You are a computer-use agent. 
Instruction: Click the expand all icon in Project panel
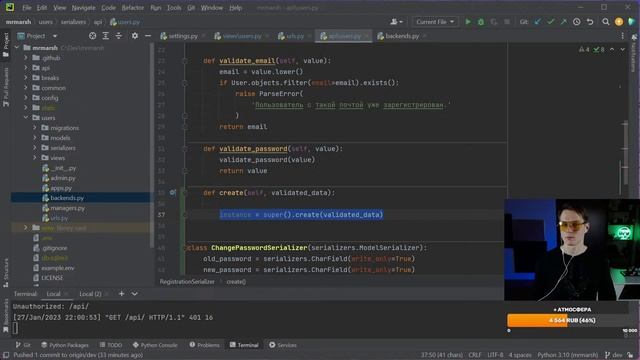pyautogui.click(x=106, y=36)
